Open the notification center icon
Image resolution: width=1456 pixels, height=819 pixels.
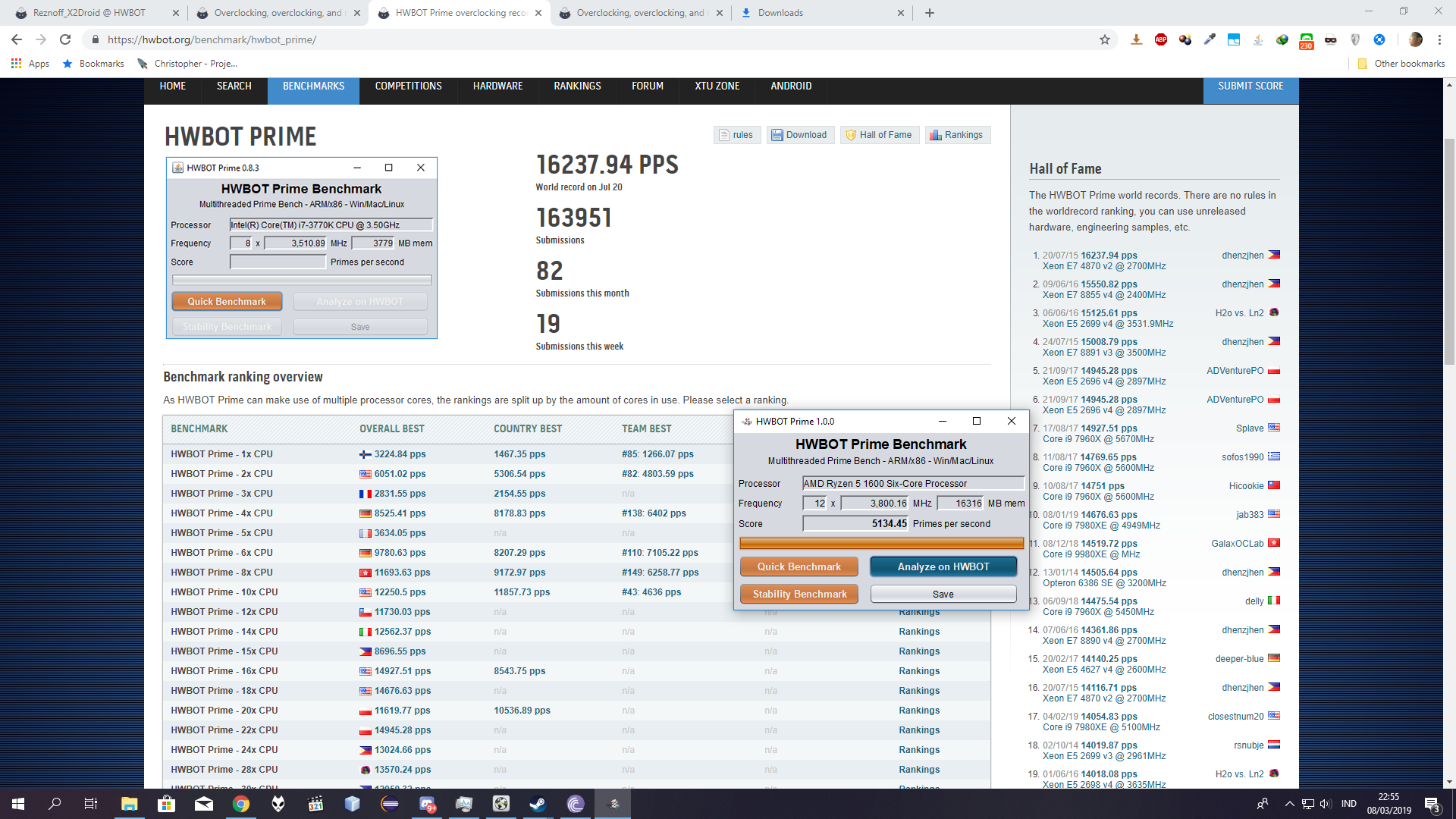click(1432, 804)
